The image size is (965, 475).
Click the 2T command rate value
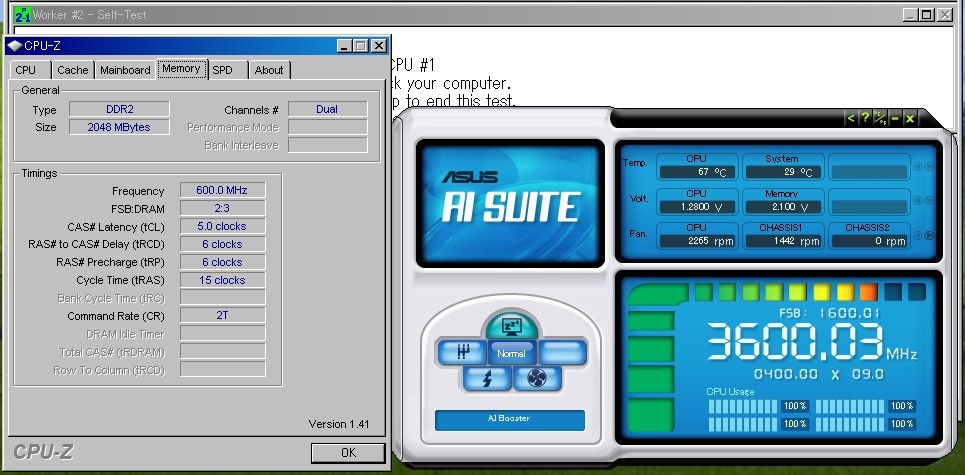click(222, 316)
